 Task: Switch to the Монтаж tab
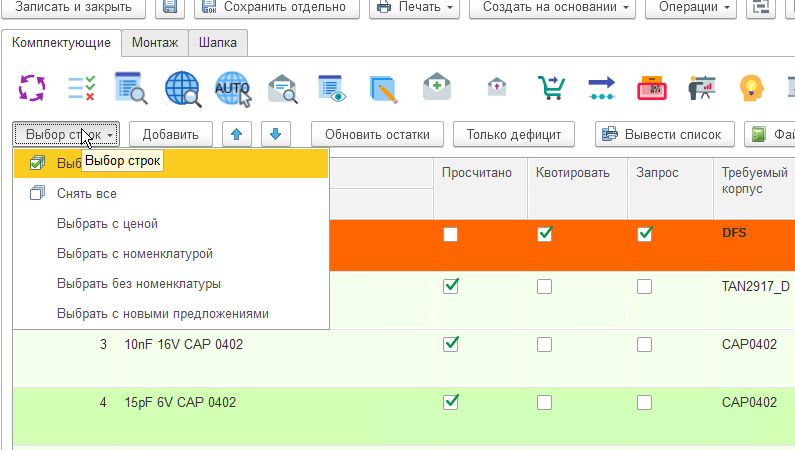click(154, 44)
